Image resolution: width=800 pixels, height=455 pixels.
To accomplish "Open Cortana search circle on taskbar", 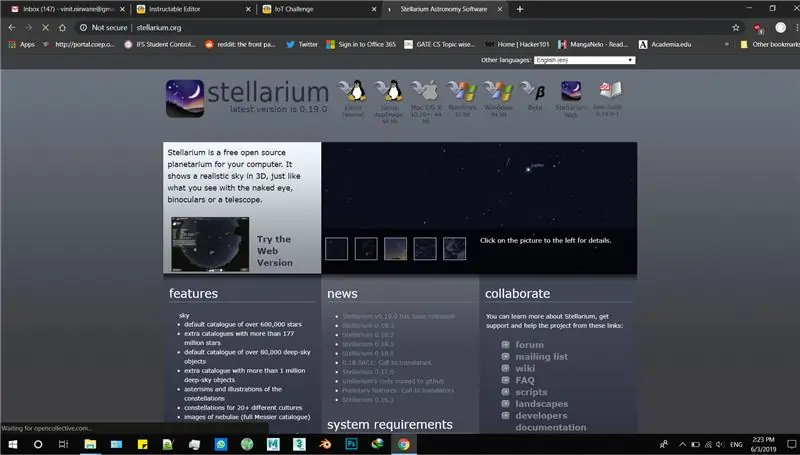I will pyautogui.click(x=38, y=444).
